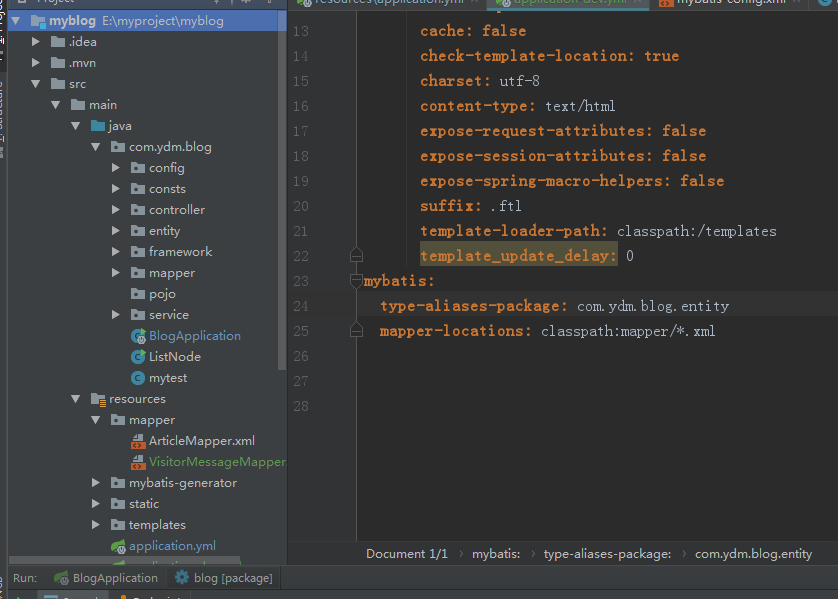Screen dimensions: 838x599
Task: Toggle fold marker on line 22
Action: tap(356, 255)
